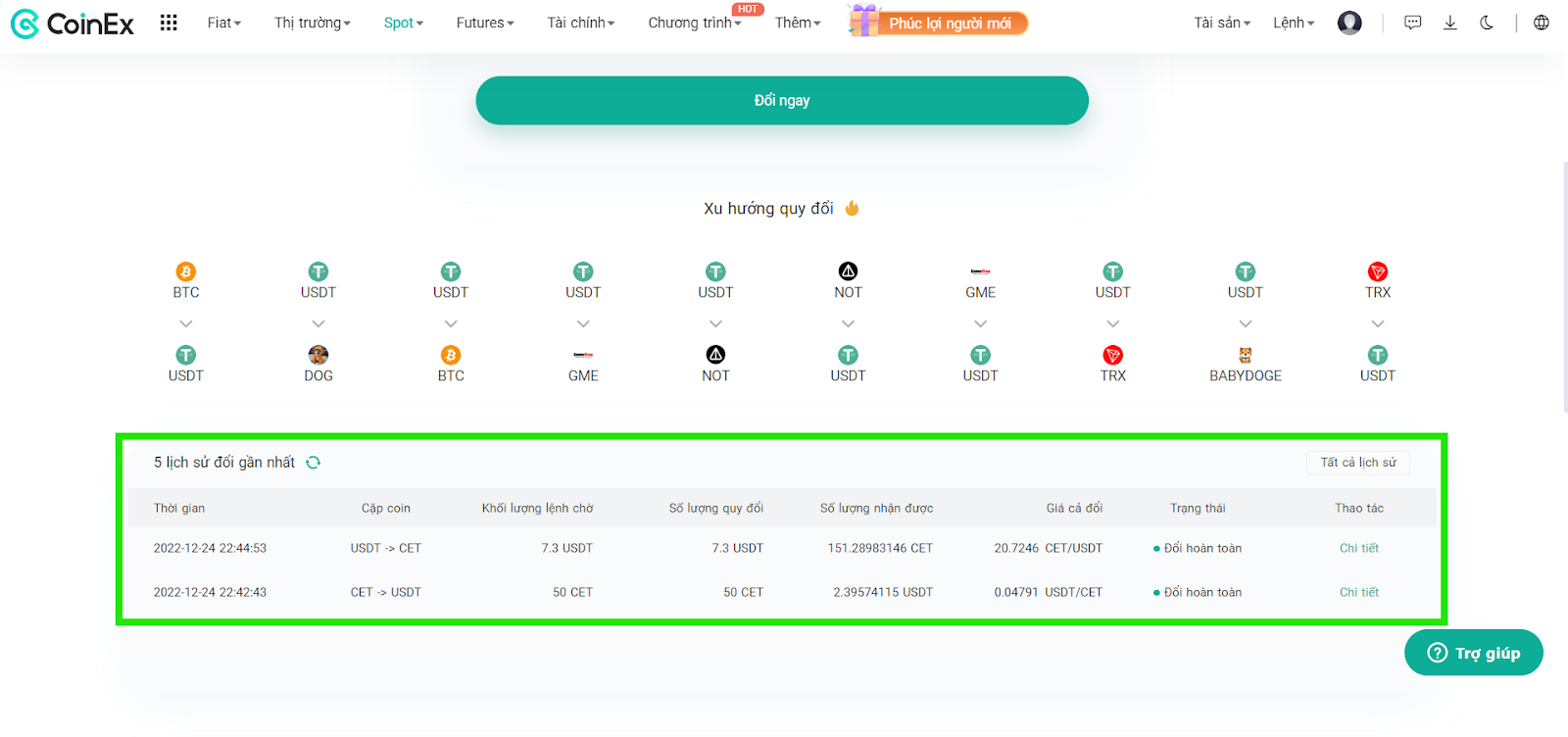Click USDT icon above DOG
Screen dimensions: 1568x737
click(x=318, y=271)
